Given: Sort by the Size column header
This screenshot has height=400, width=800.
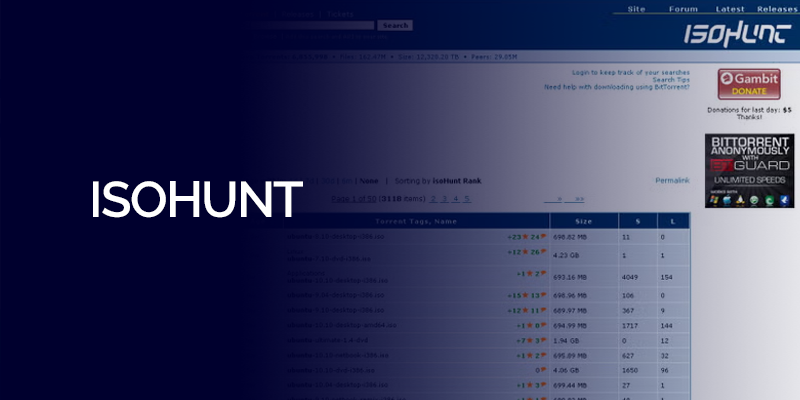Looking at the screenshot, I should 584,221.
